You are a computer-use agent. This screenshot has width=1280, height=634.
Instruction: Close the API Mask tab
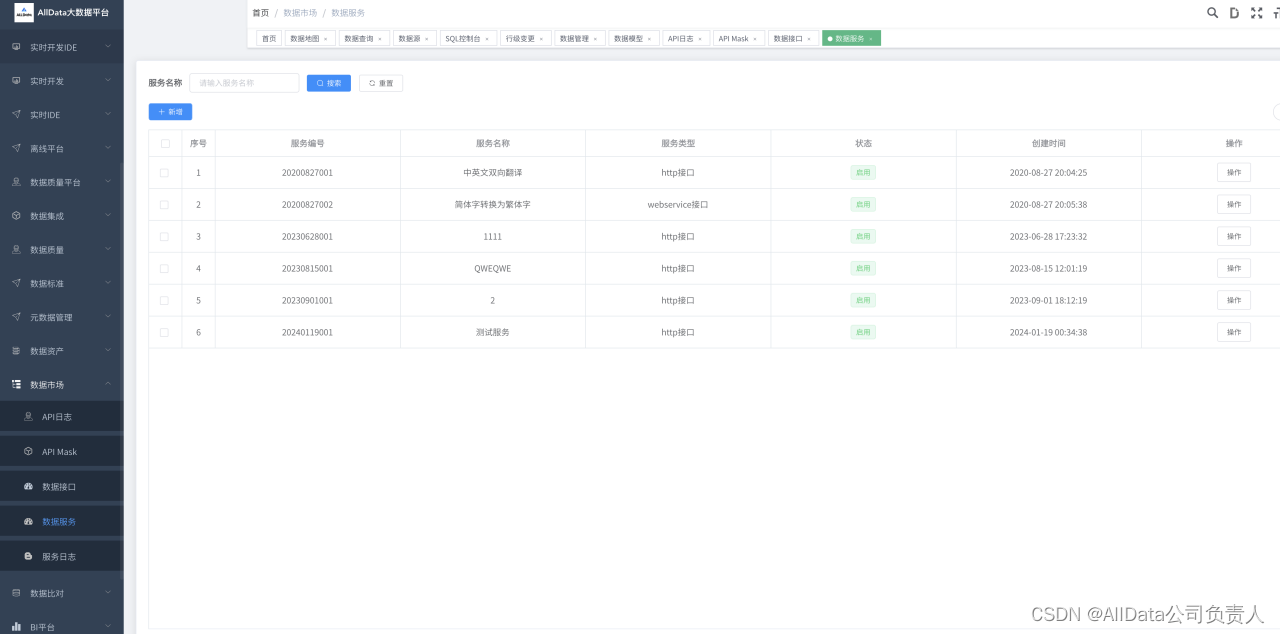pyautogui.click(x=755, y=39)
